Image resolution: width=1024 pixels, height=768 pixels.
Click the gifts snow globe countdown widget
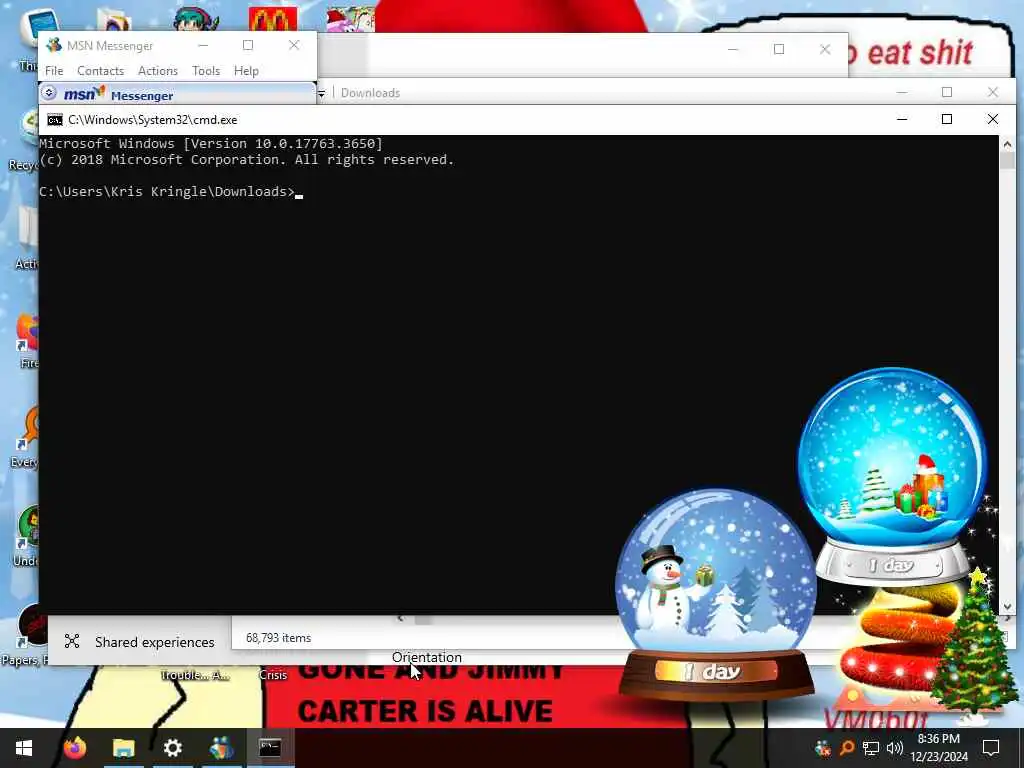click(893, 477)
